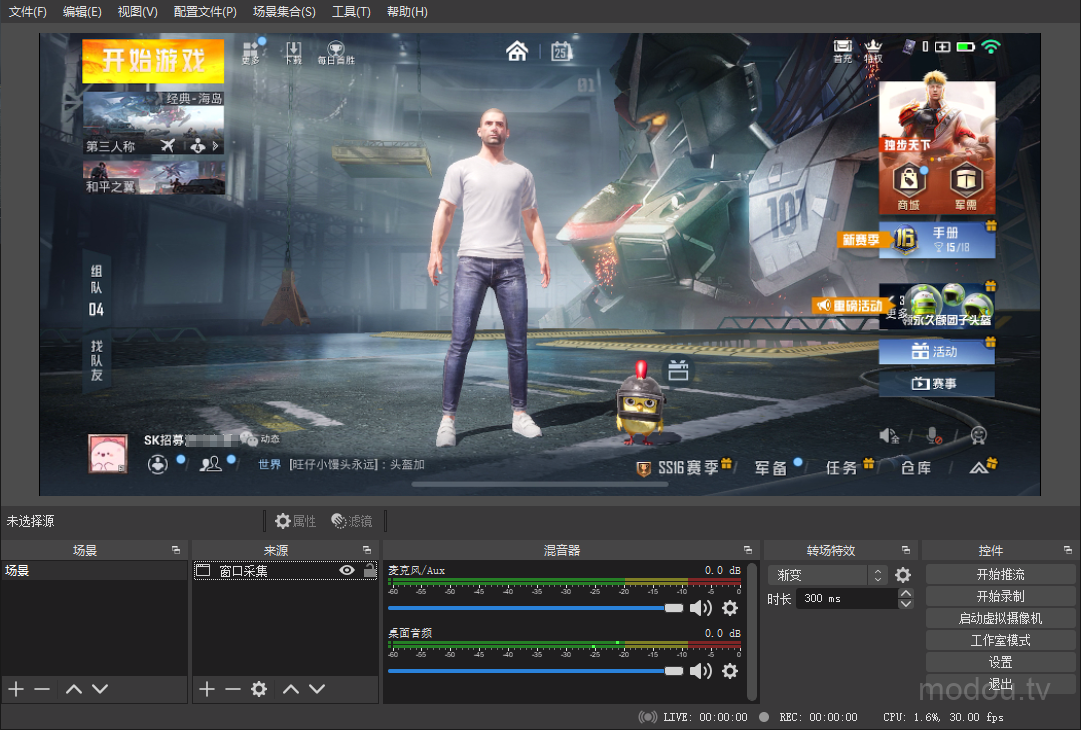The height and width of the screenshot is (730, 1081).
Task: Open the 工具(T) menu
Action: 351,12
